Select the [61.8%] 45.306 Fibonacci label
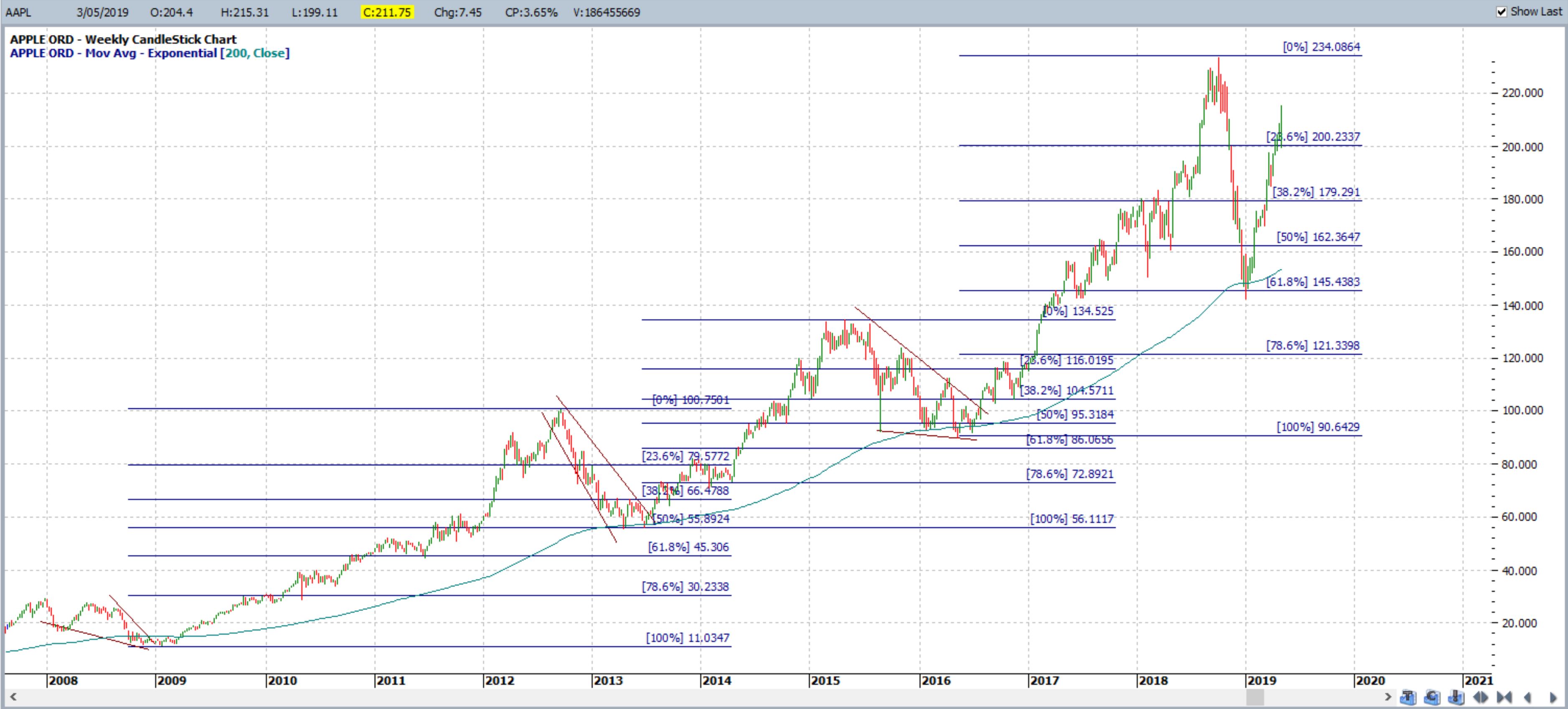This screenshot has height=709, width=1568. click(x=688, y=547)
